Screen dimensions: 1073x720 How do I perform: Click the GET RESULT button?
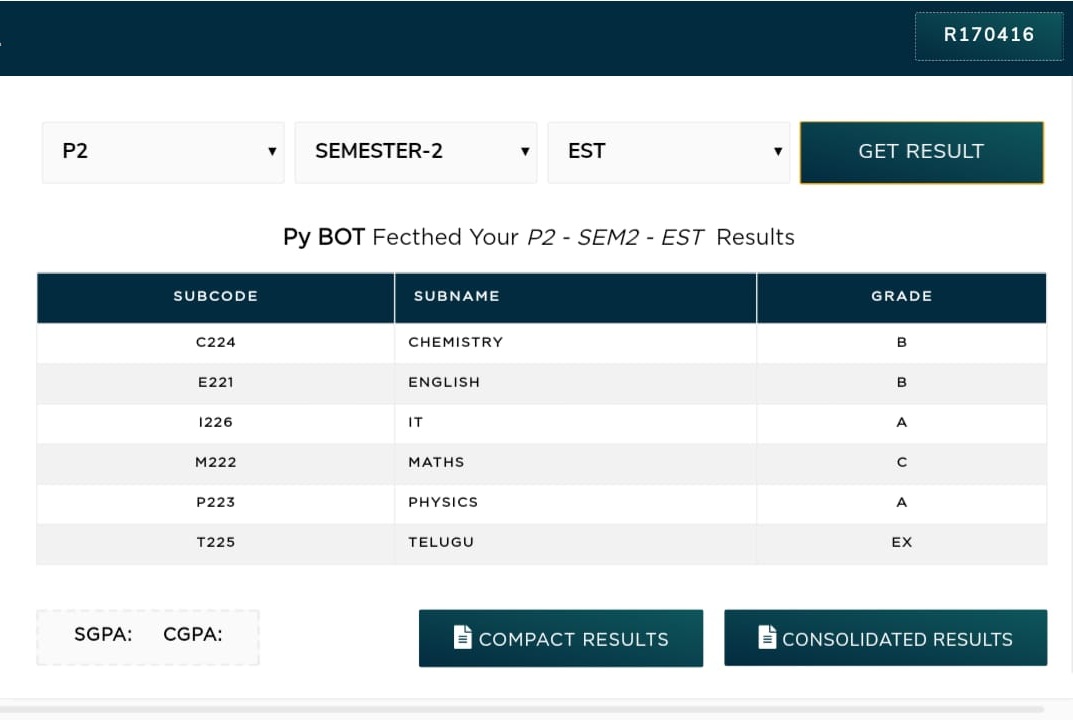pos(922,152)
